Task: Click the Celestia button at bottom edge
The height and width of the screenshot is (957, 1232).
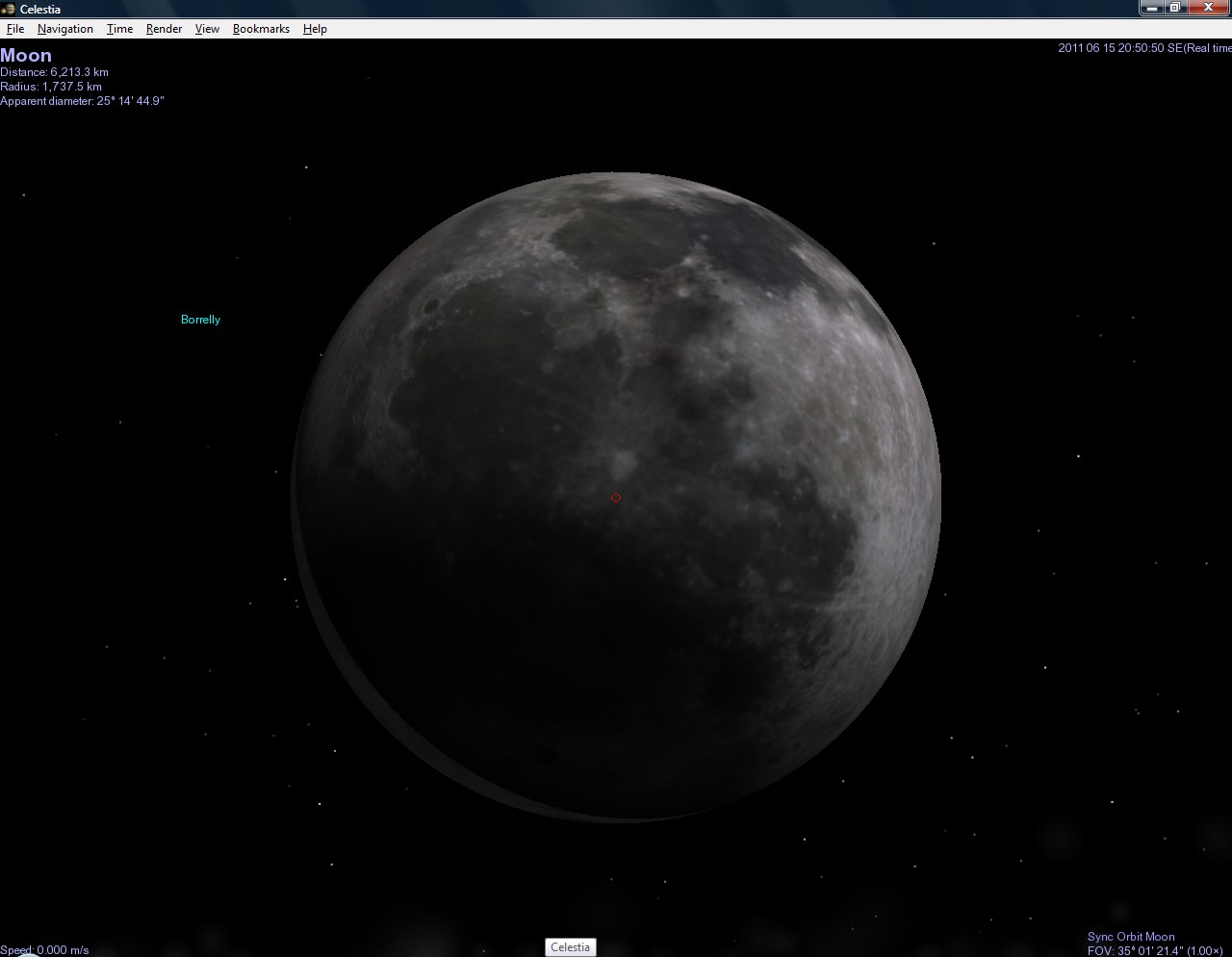Action: tap(570, 947)
